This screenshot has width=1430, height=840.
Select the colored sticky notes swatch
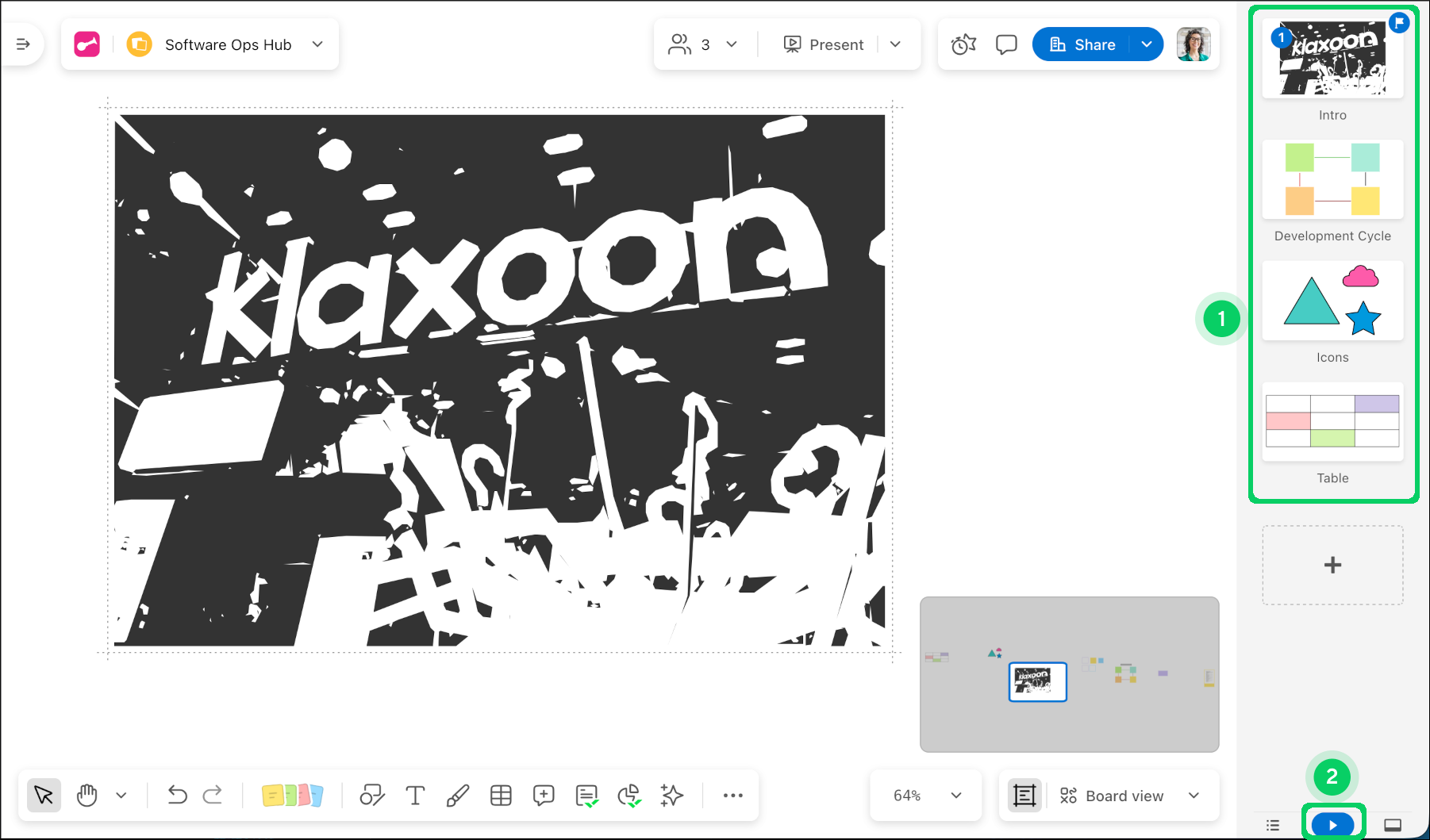[x=292, y=796]
